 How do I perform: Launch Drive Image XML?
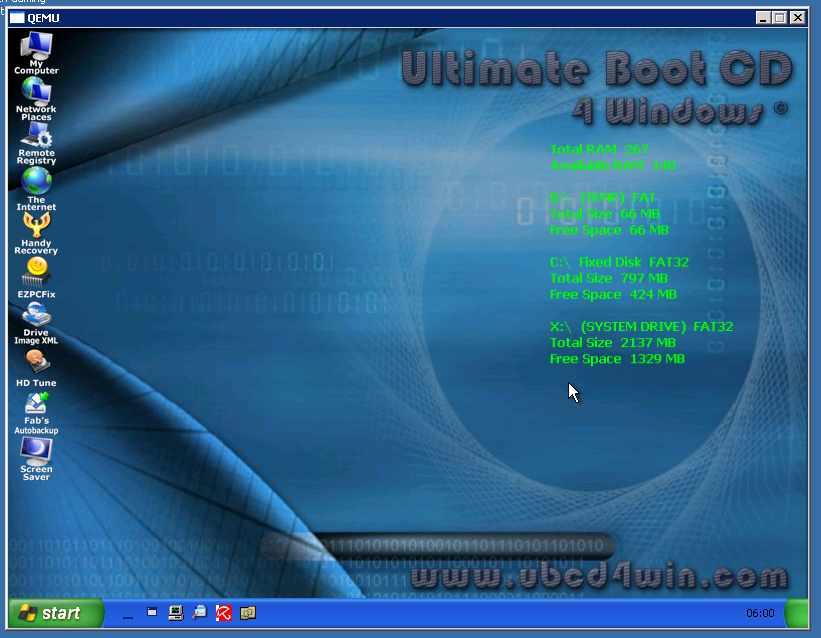[36, 323]
